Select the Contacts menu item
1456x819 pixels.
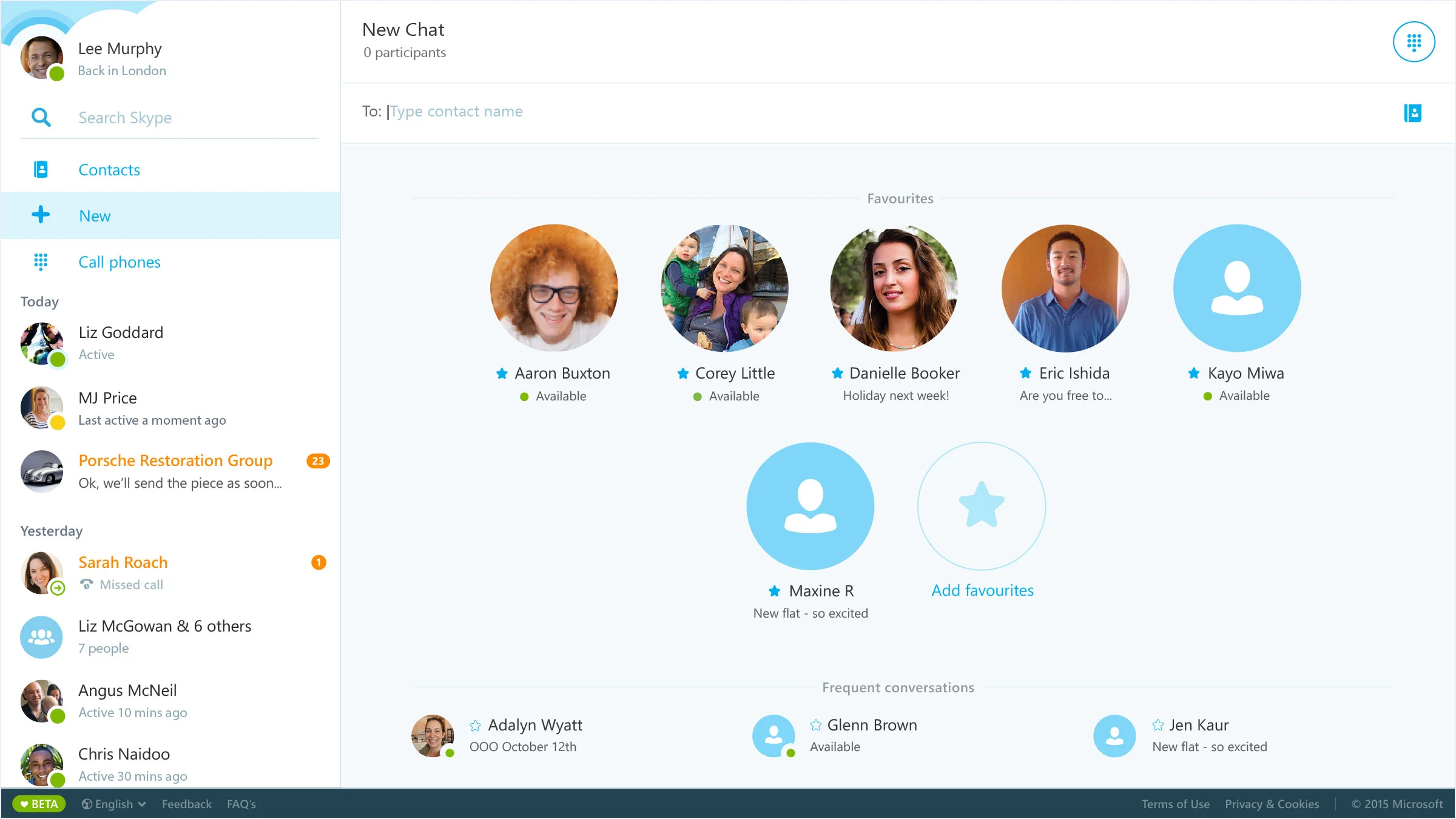[x=109, y=170]
